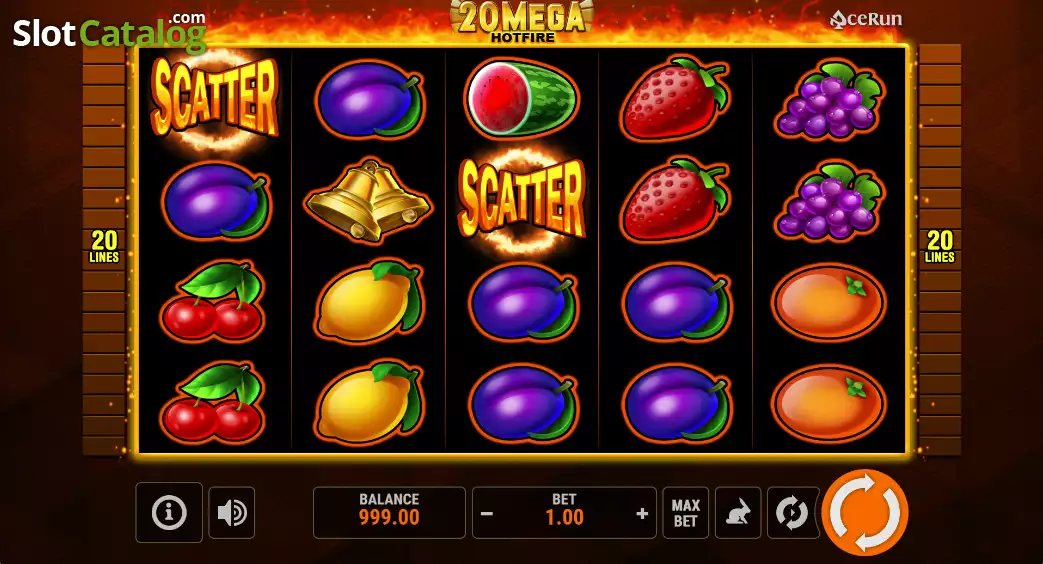Image resolution: width=1043 pixels, height=564 pixels.
Task: Click the right 20 LINES indicator
Action: pos(939,247)
